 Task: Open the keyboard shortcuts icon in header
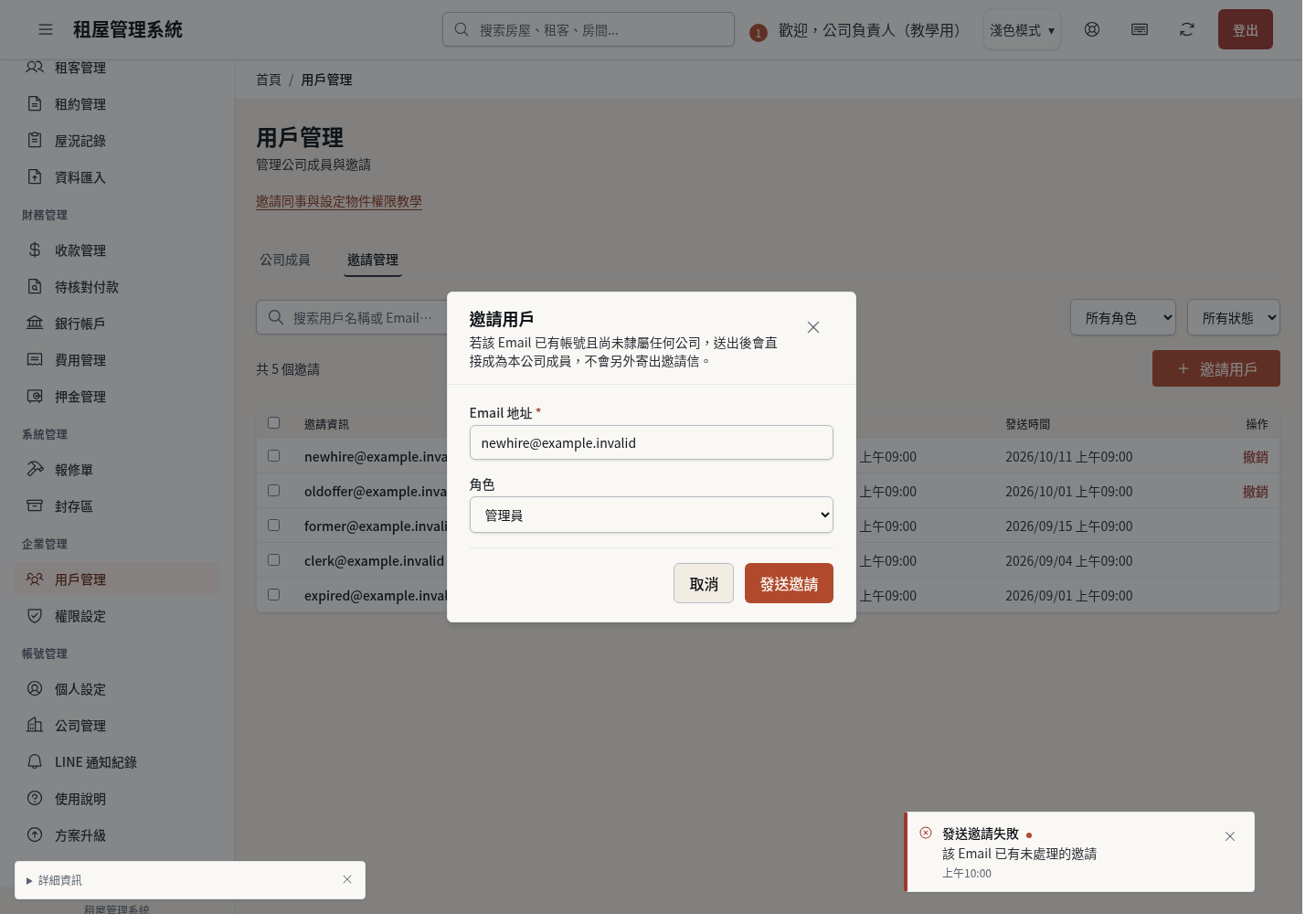coord(1140,29)
